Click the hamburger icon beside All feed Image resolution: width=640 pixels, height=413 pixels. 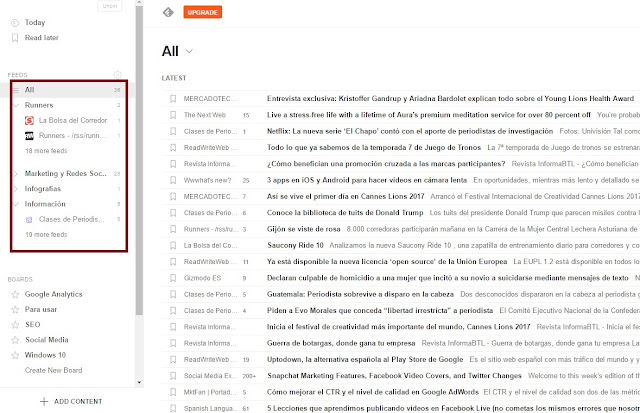16,90
